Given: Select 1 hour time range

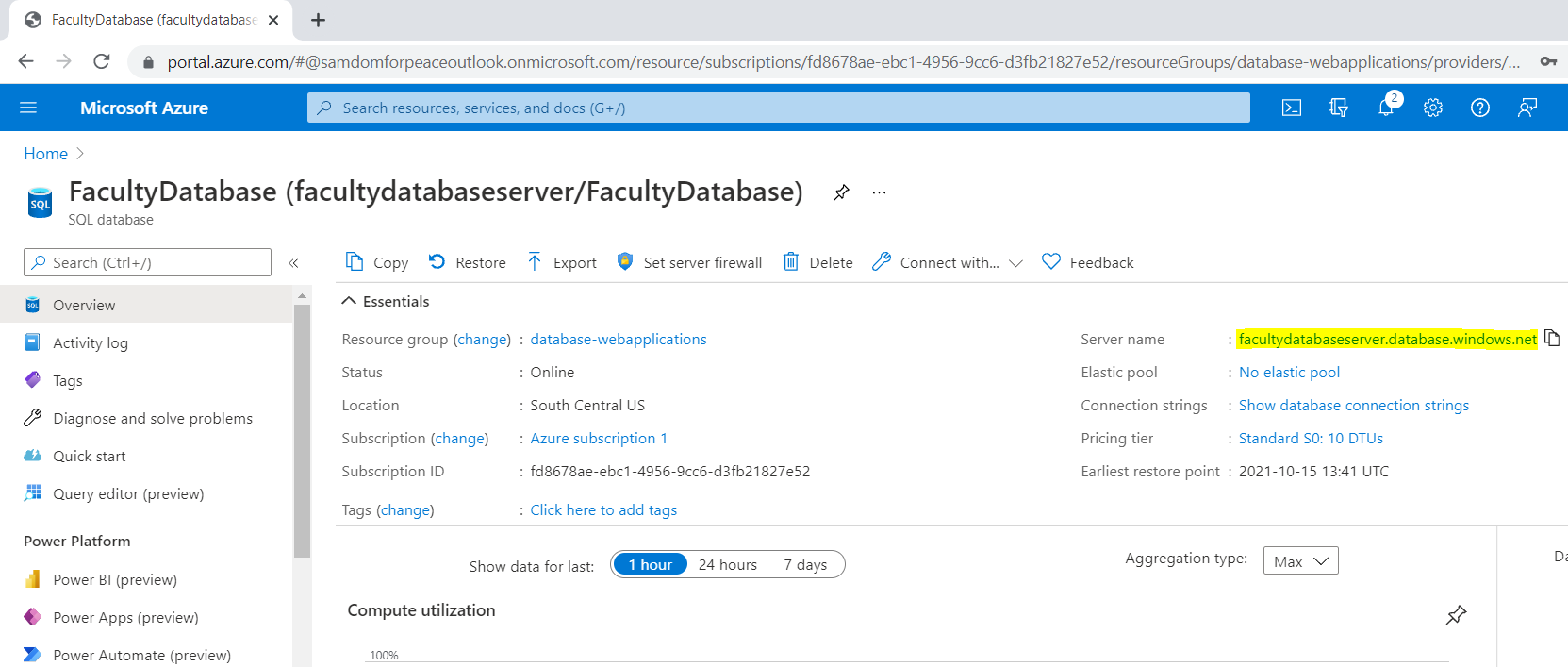Looking at the screenshot, I should [650, 564].
